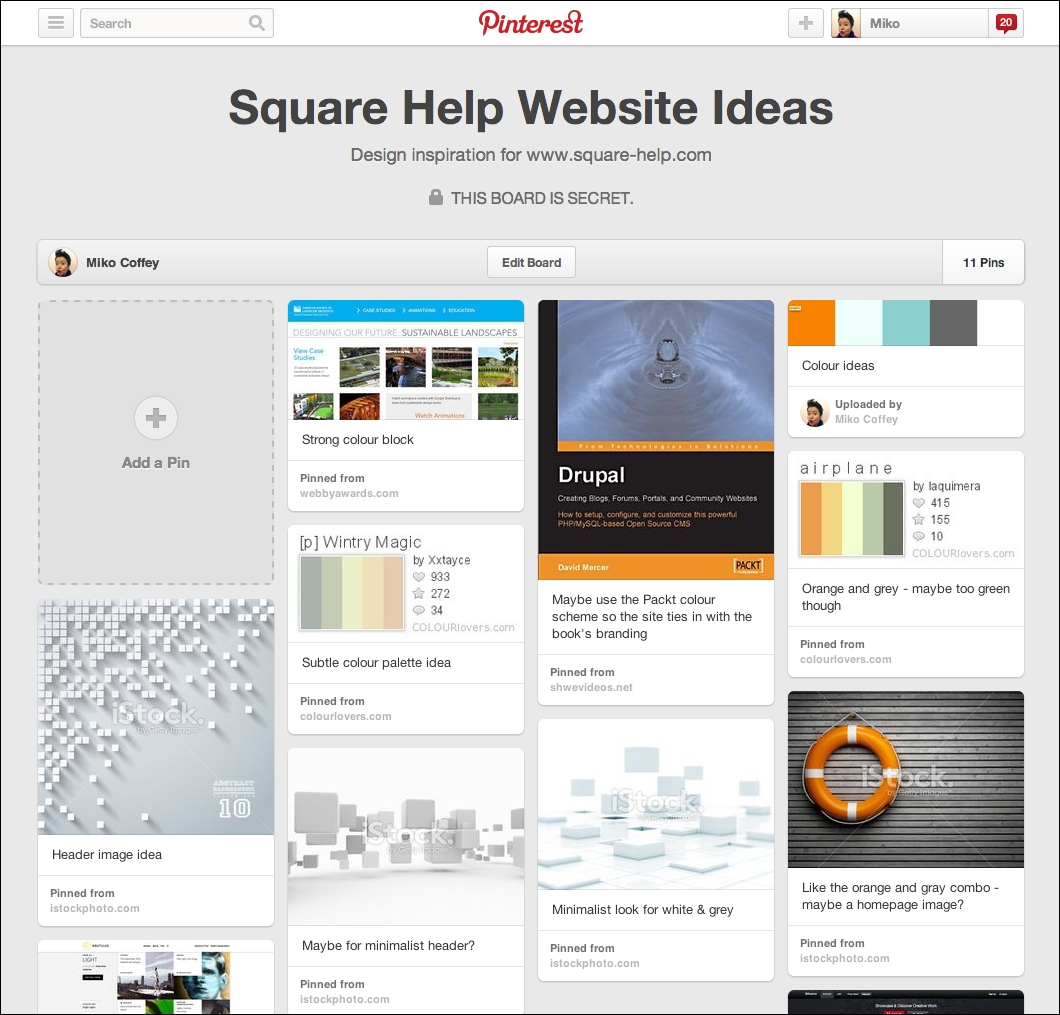The width and height of the screenshot is (1060, 1015).
Task: Open the 20 notifications badge
Action: click(x=1006, y=23)
